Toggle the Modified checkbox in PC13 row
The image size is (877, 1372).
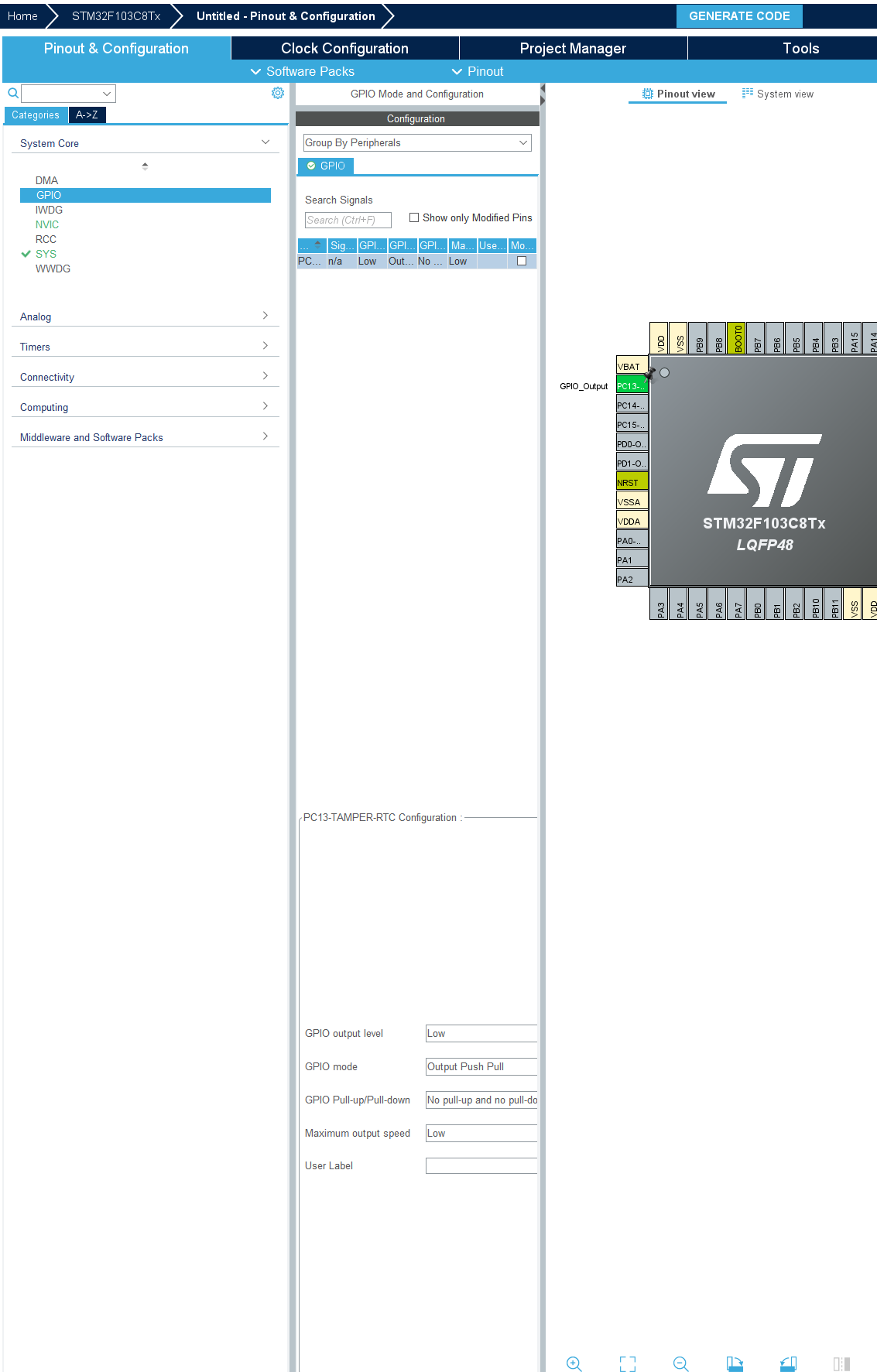pos(522,261)
